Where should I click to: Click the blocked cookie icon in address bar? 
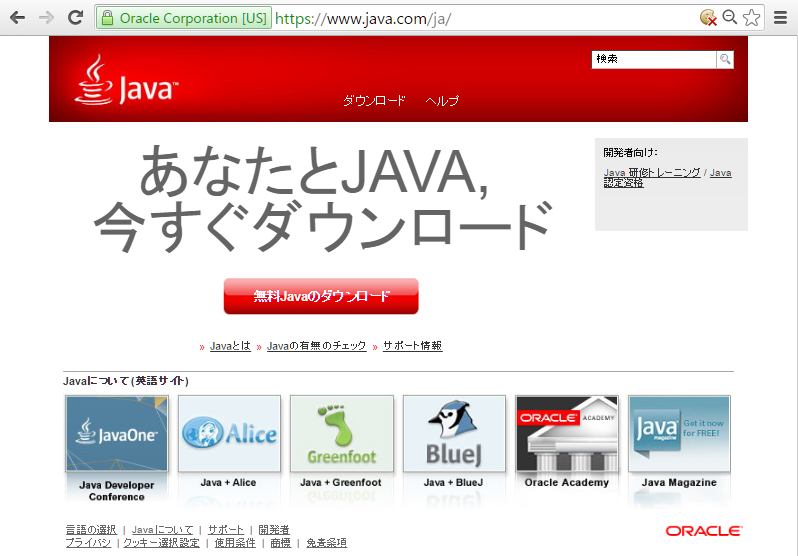pyautogui.click(x=708, y=18)
